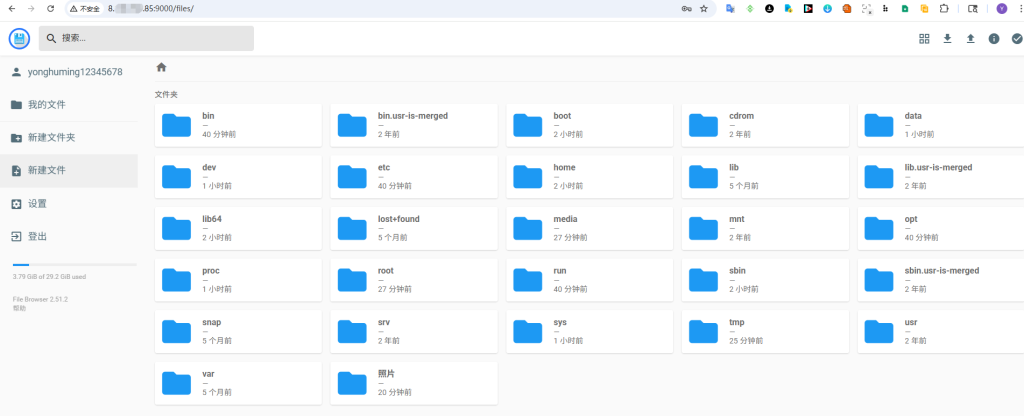
Task: Select the etc folder
Action: coord(414,176)
